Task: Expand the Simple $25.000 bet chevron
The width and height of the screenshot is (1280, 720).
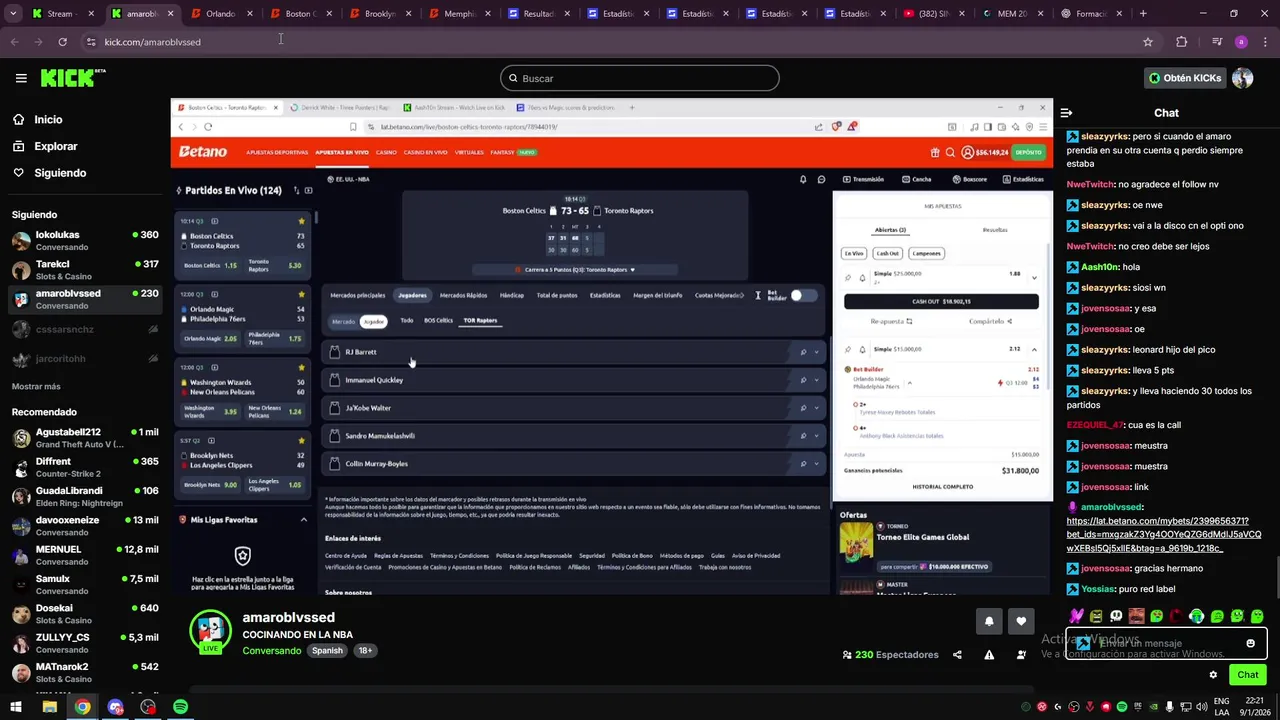Action: [x=1034, y=277]
